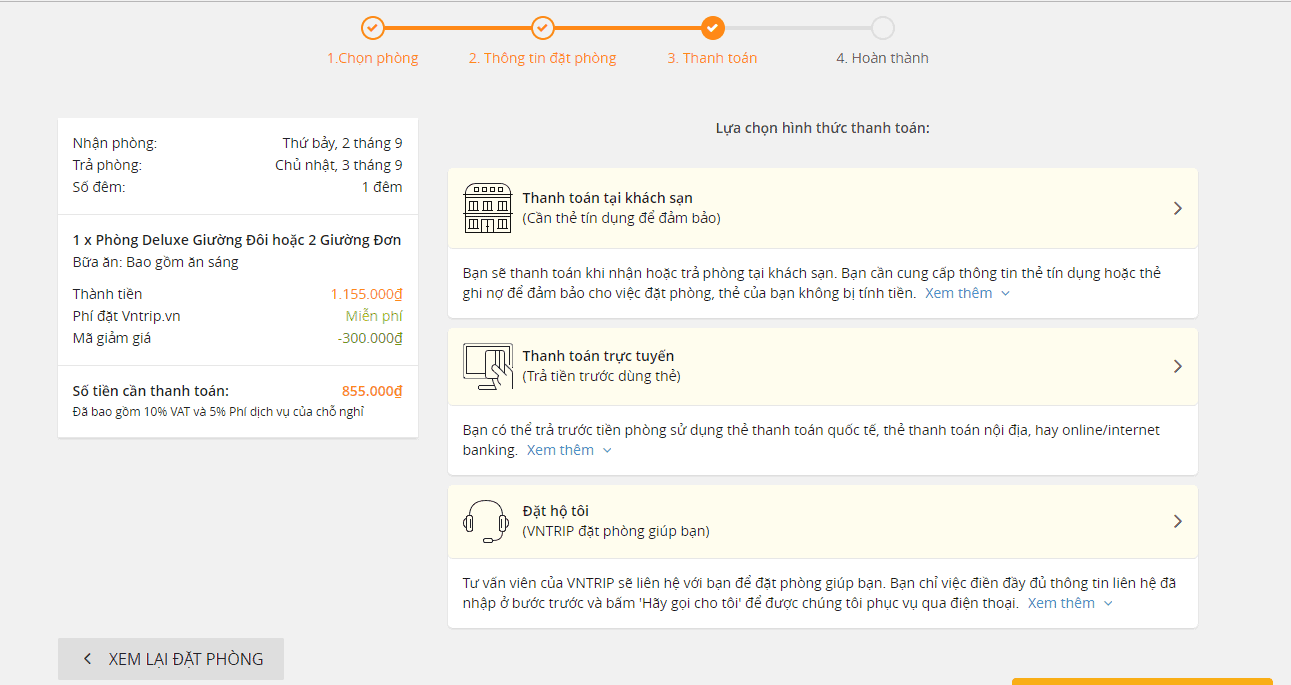Click the step 1 checkmark circle

(x=373, y=27)
